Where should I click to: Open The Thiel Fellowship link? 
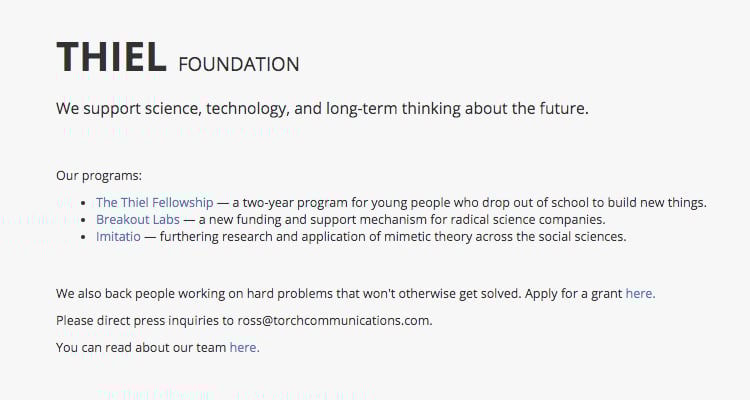tap(155, 202)
